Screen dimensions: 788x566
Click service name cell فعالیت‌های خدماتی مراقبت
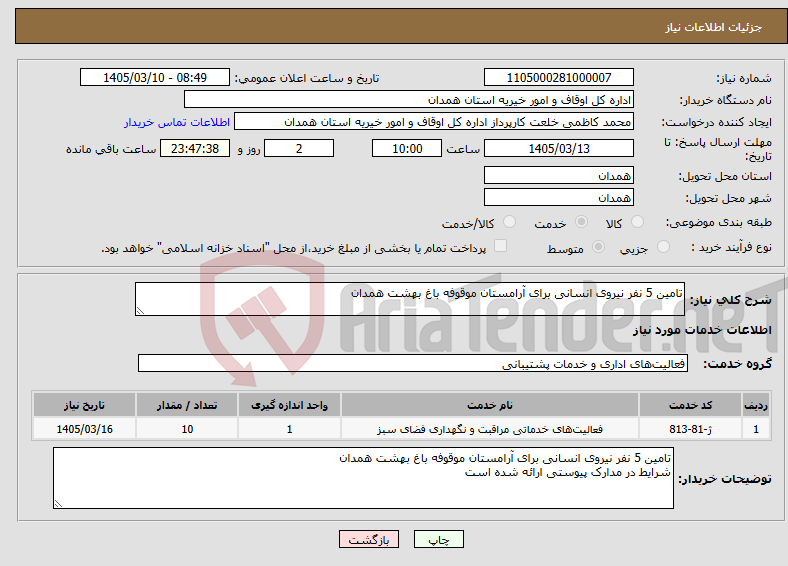(x=489, y=429)
